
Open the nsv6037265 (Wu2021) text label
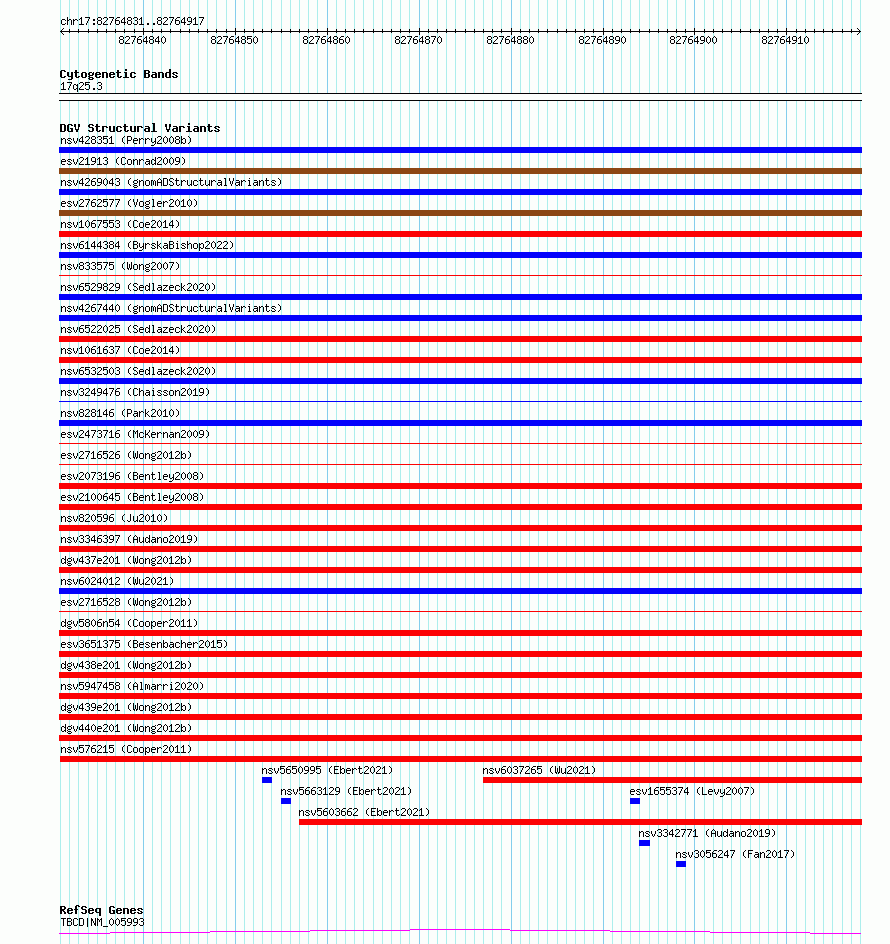click(x=540, y=771)
